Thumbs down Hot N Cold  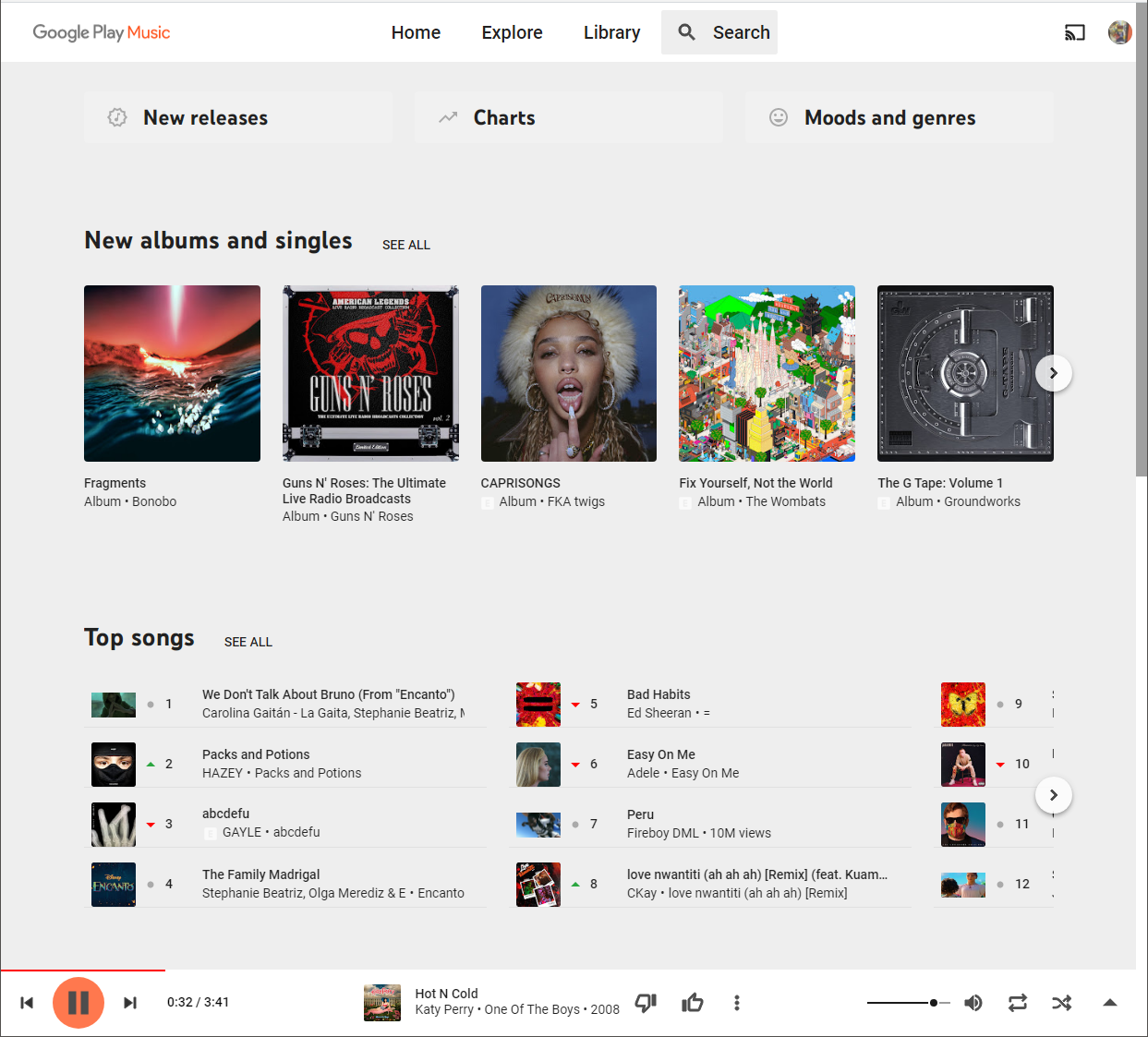click(646, 1003)
